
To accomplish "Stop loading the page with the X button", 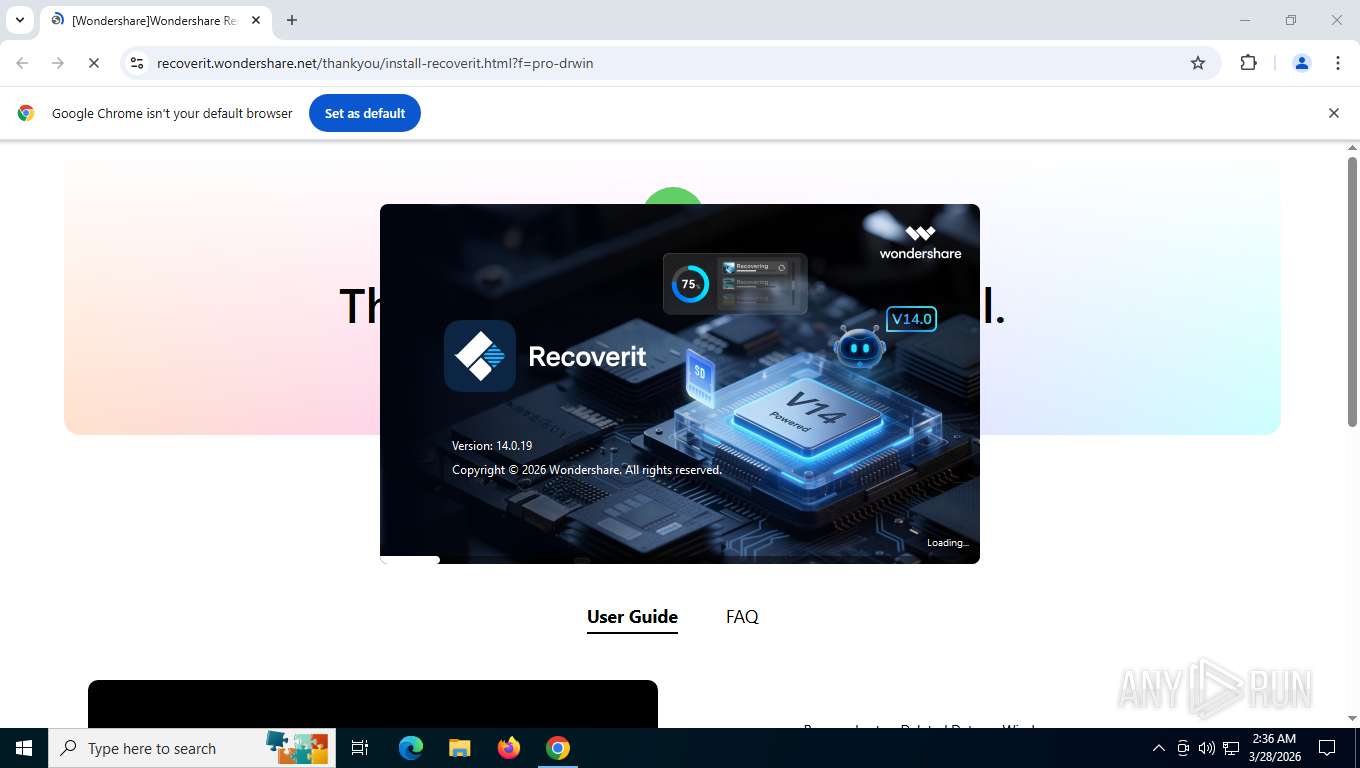I will (93, 63).
